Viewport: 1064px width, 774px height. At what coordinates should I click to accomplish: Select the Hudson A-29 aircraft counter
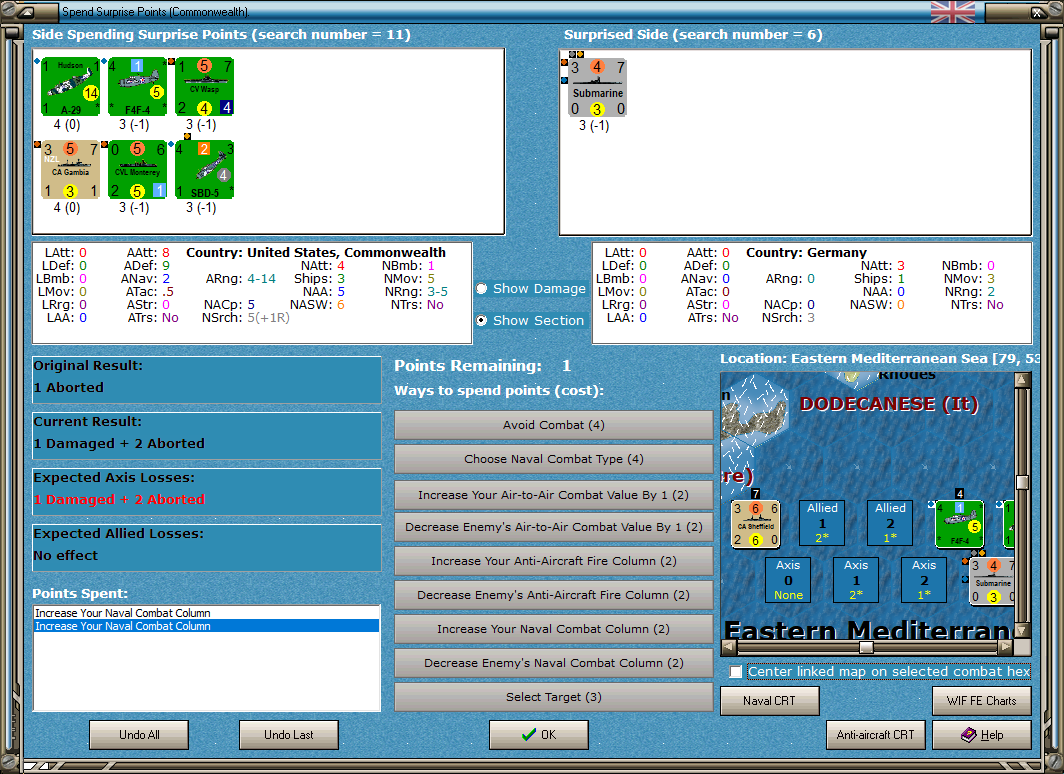71,87
